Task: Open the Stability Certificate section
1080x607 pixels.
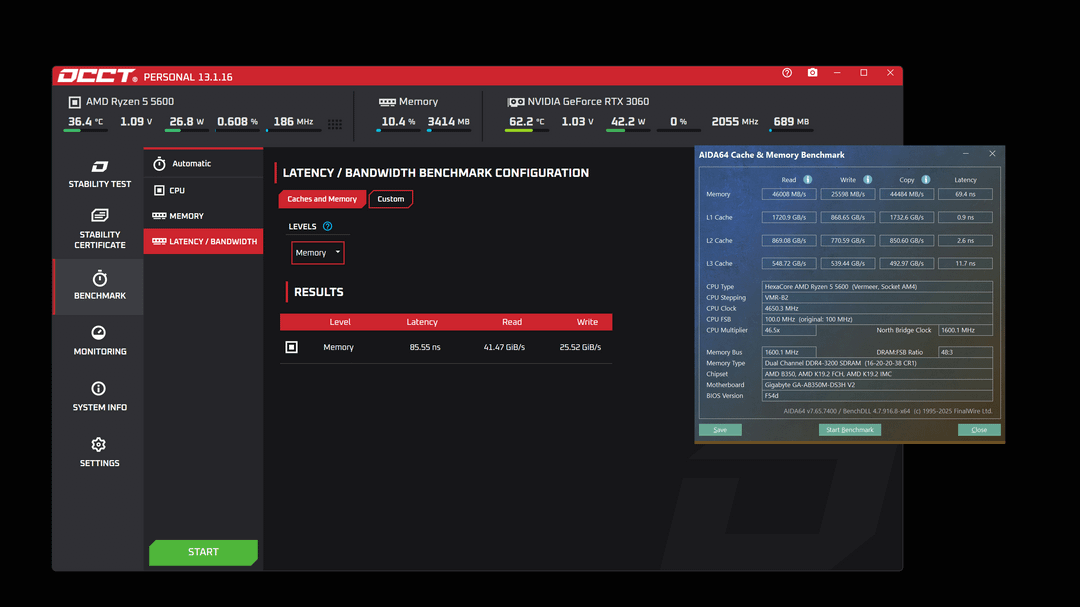Action: (99, 229)
